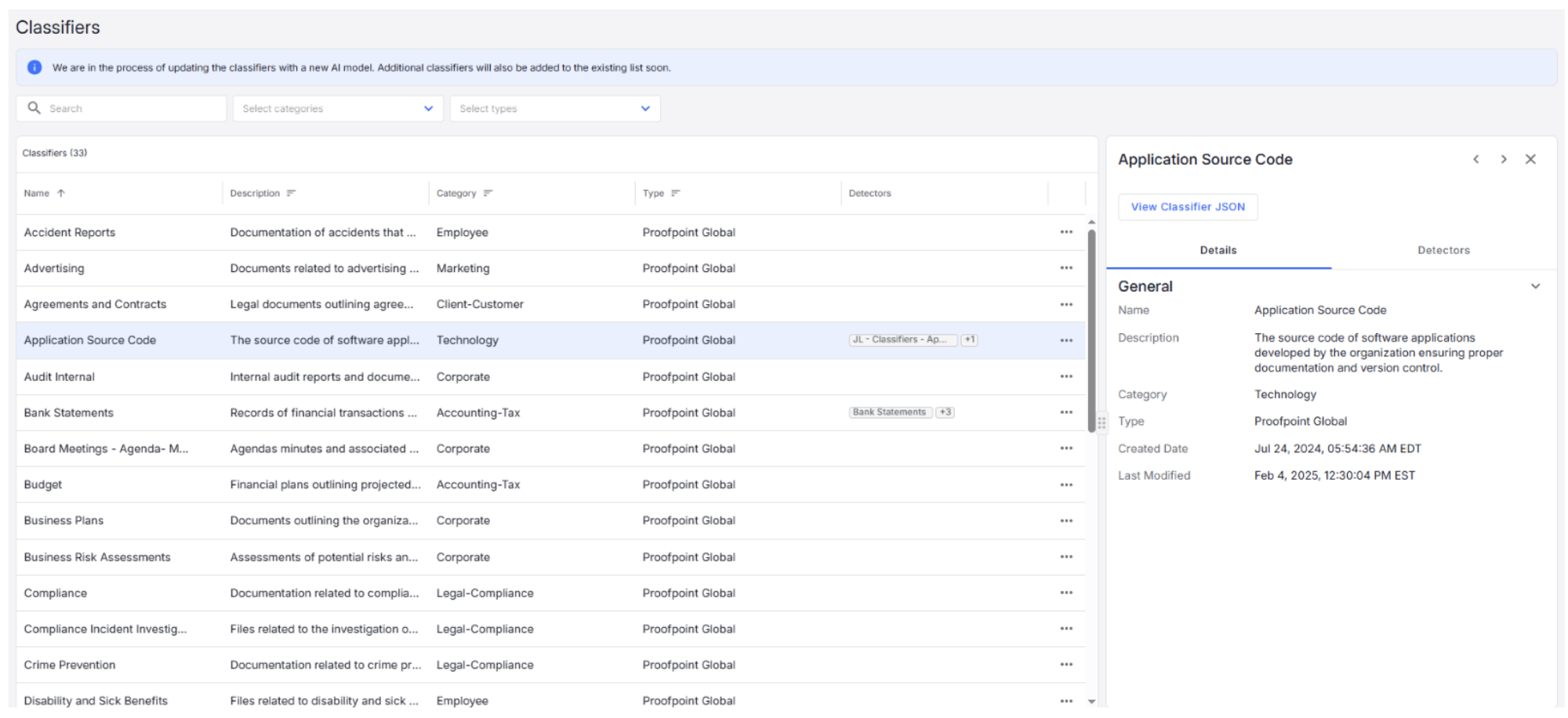The image size is (1568, 718).
Task: Expand the +3 detectors badge for Bank Statements
Action: click(x=946, y=412)
